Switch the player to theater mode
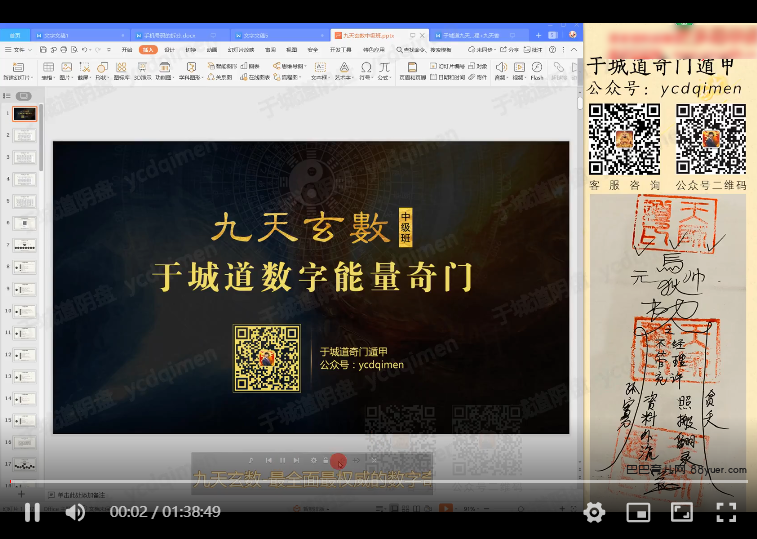The width and height of the screenshot is (757, 539). pyautogui.click(x=682, y=512)
